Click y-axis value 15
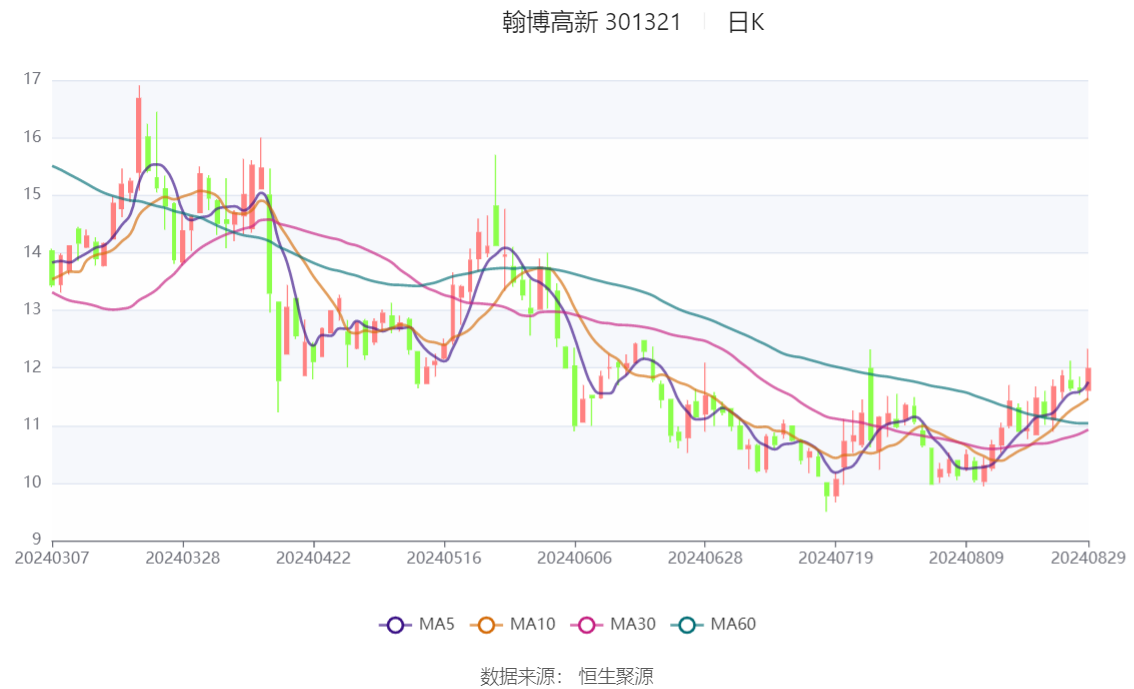Image resolution: width=1134 pixels, height=689 pixels. pos(32,194)
